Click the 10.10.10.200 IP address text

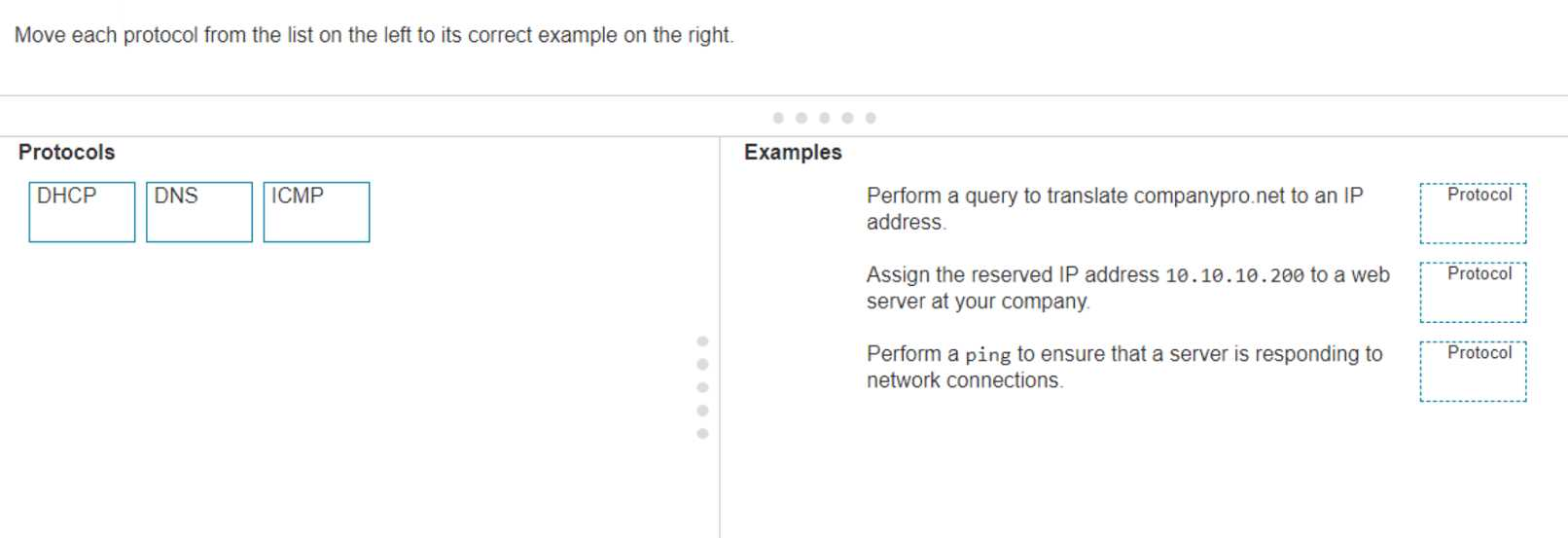(x=1233, y=275)
